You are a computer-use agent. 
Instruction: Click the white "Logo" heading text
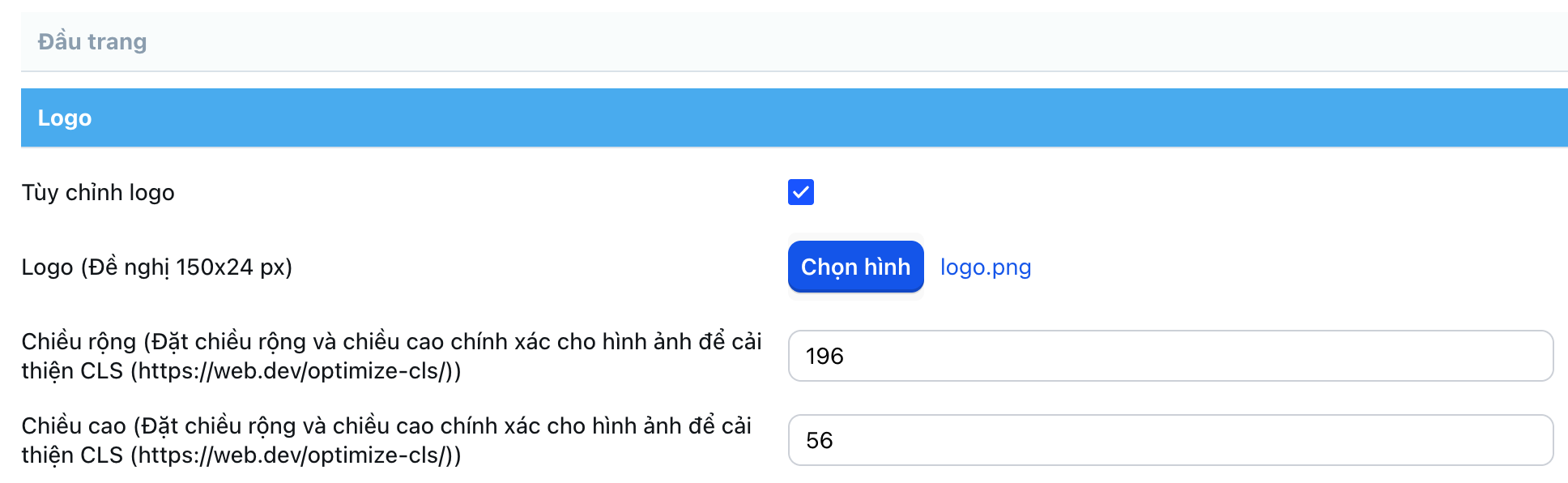[x=65, y=118]
